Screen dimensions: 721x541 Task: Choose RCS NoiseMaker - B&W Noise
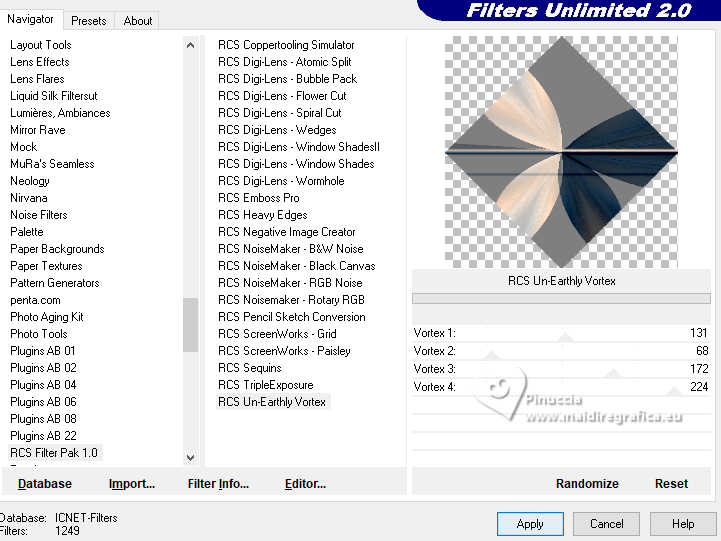[x=291, y=249]
